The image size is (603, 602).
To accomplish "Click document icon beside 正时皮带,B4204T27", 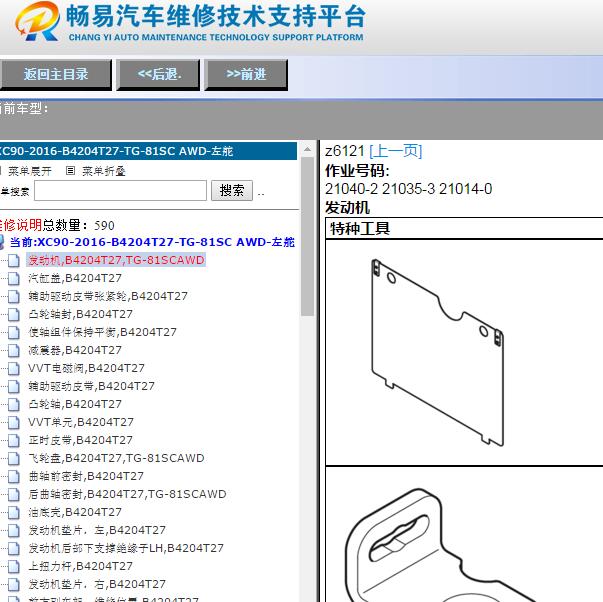I will tap(14, 440).
